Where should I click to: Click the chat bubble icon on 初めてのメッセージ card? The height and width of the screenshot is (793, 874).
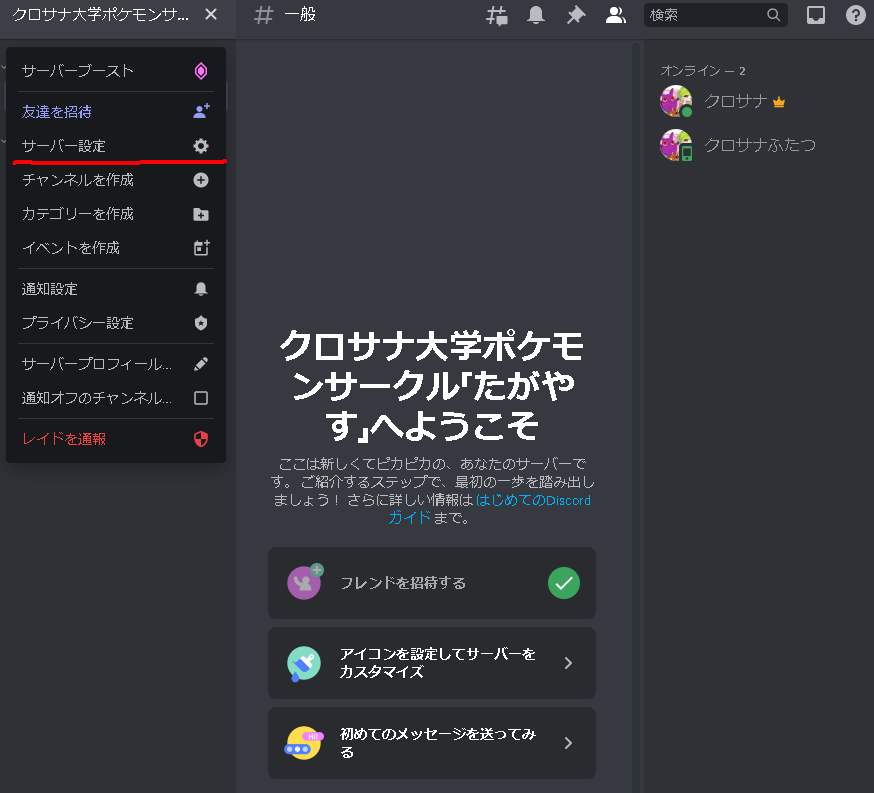[304, 743]
